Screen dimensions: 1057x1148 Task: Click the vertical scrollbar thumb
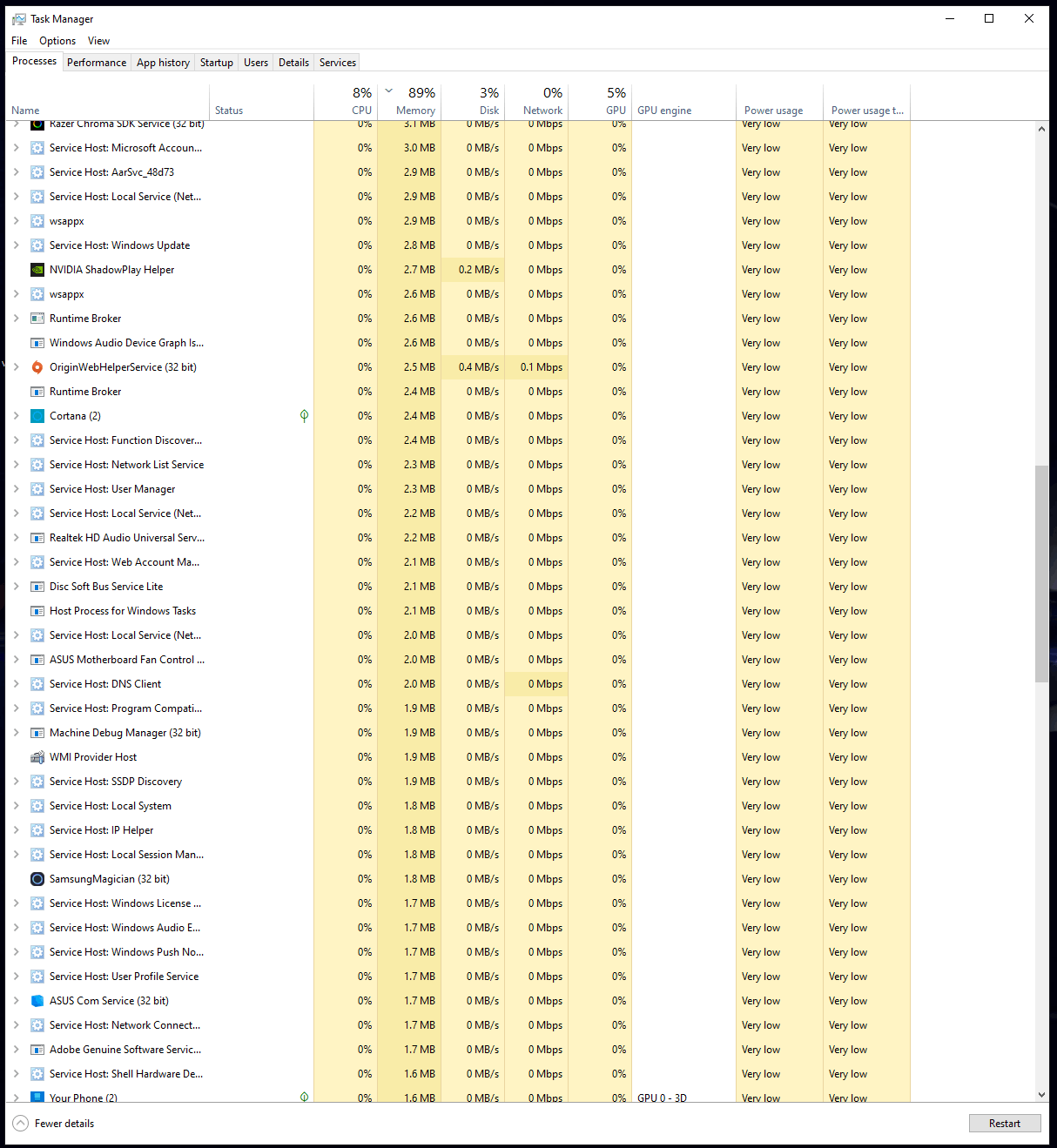pos(1041,574)
